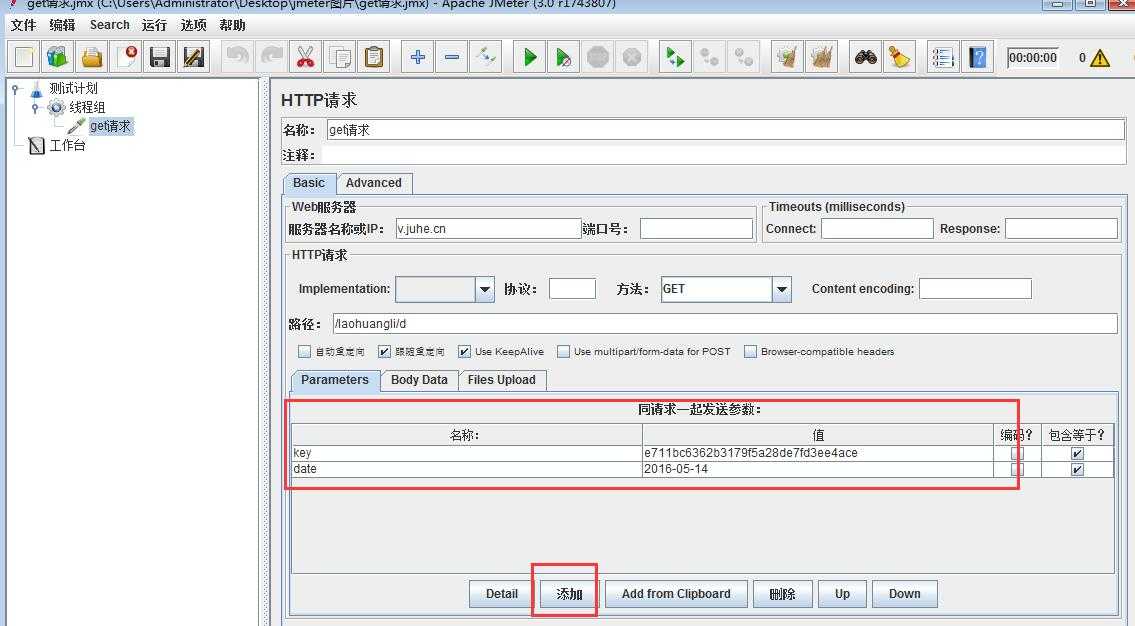The height and width of the screenshot is (626, 1135).
Task: Switch to the Advanced tab
Action: pos(374,183)
